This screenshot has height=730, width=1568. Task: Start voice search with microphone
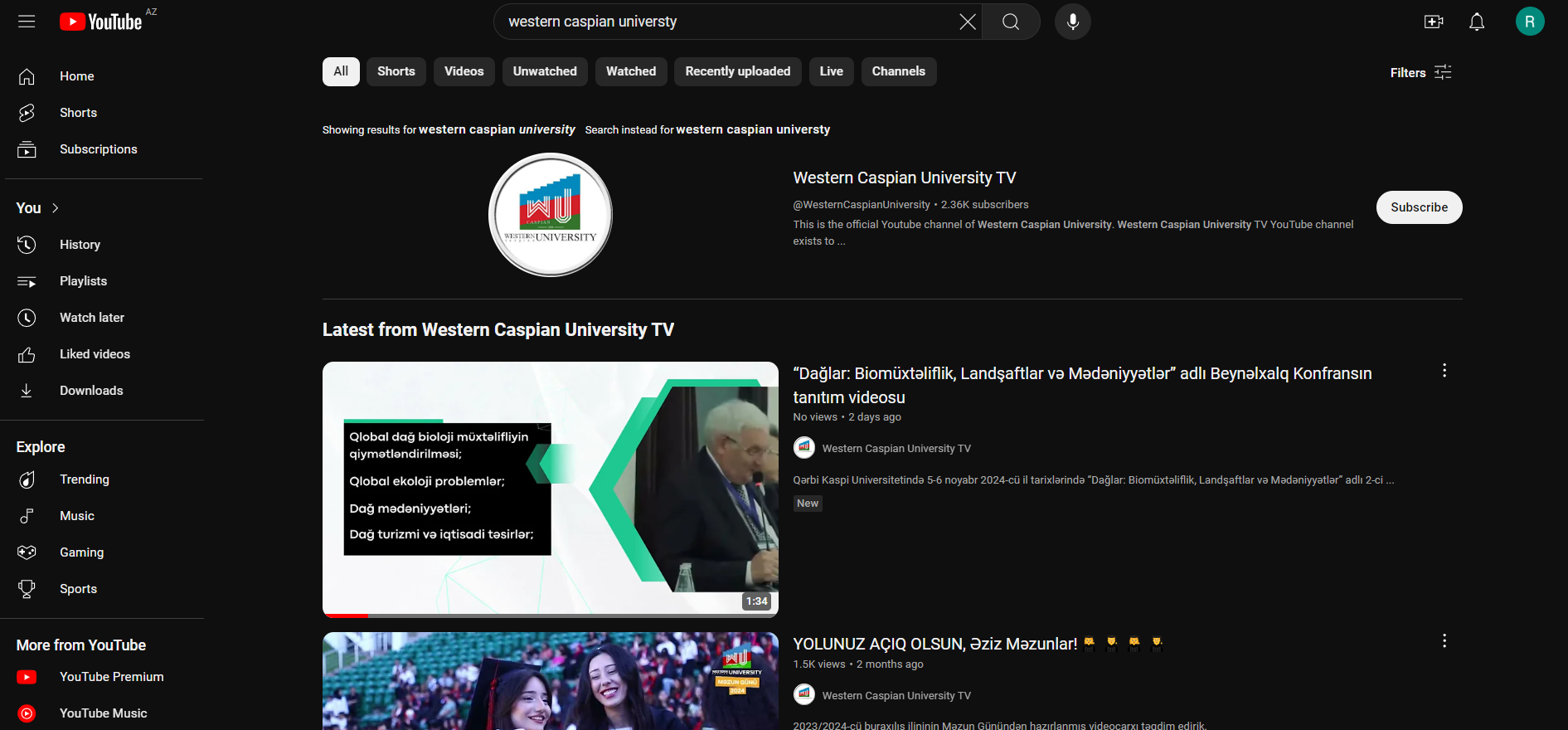(x=1072, y=22)
